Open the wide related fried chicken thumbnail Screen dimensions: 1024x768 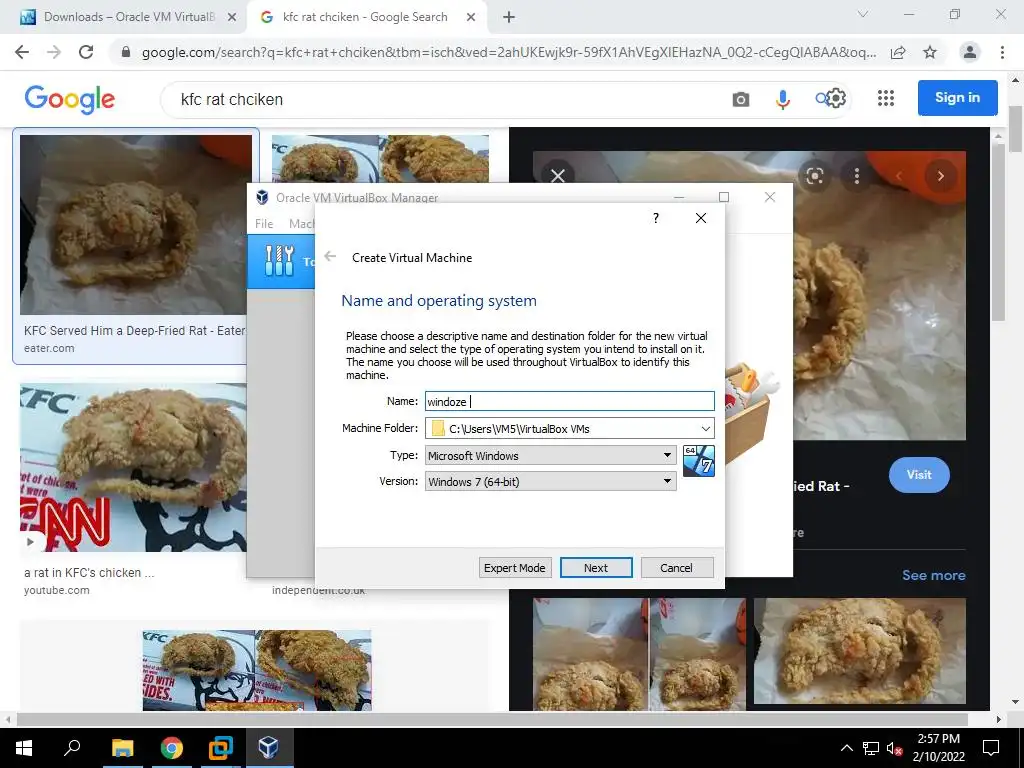(859, 650)
